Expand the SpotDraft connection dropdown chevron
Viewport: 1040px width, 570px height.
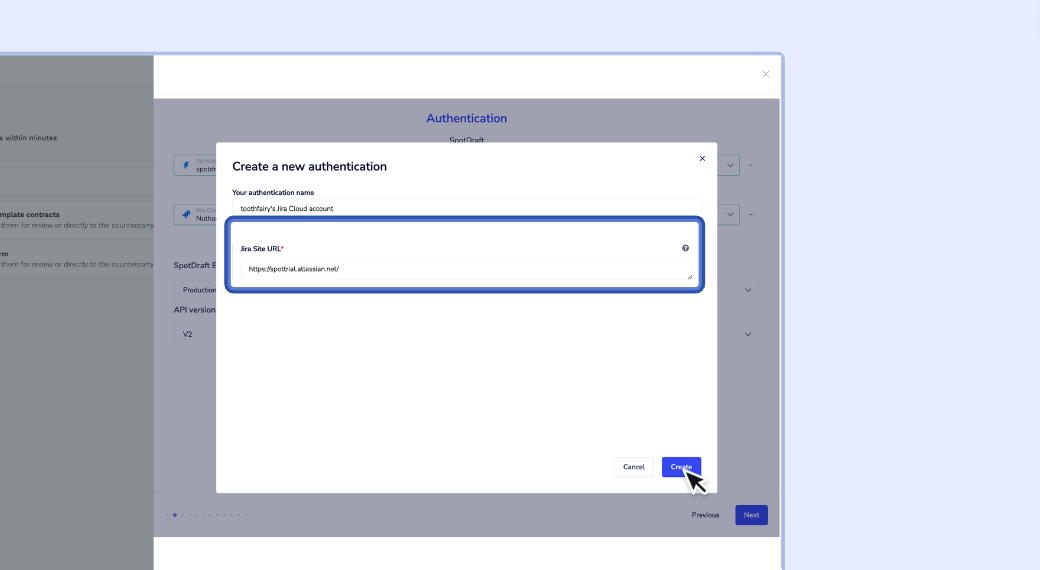(x=730, y=165)
